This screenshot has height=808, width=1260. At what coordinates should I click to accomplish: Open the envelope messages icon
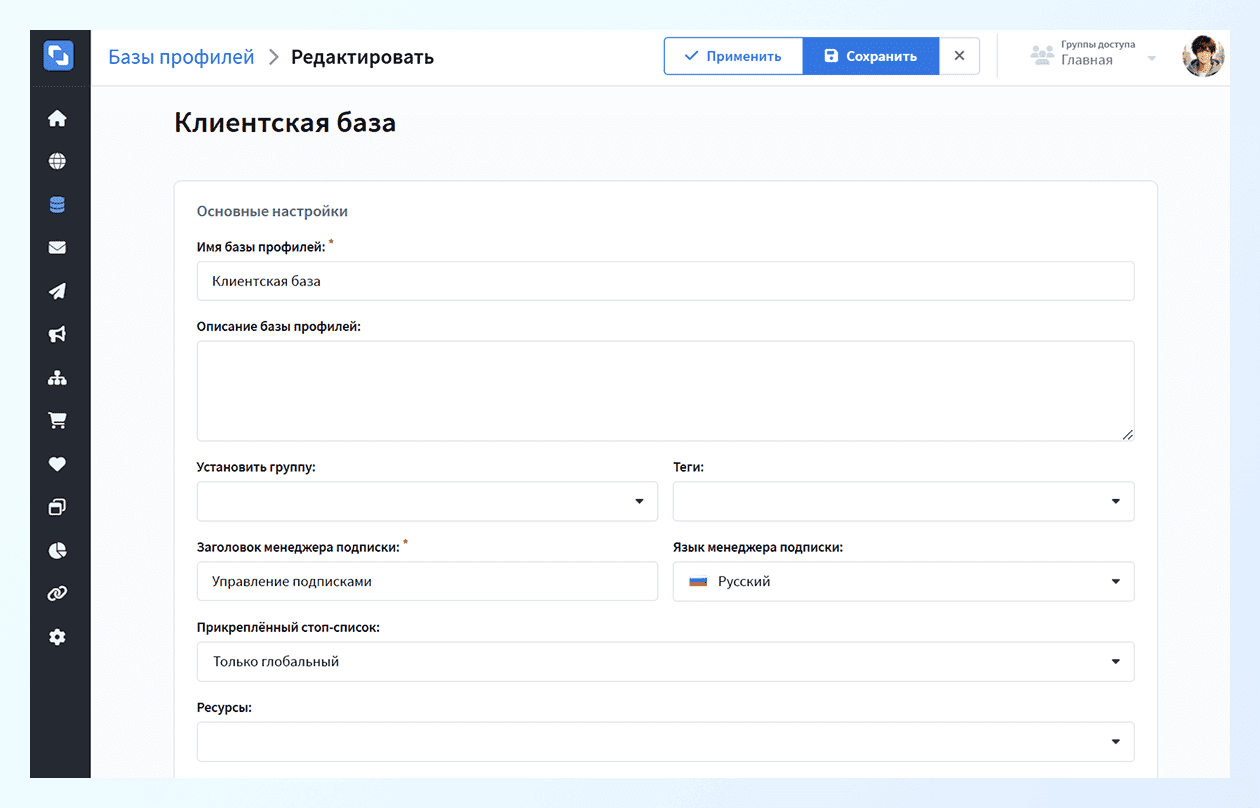(57, 248)
